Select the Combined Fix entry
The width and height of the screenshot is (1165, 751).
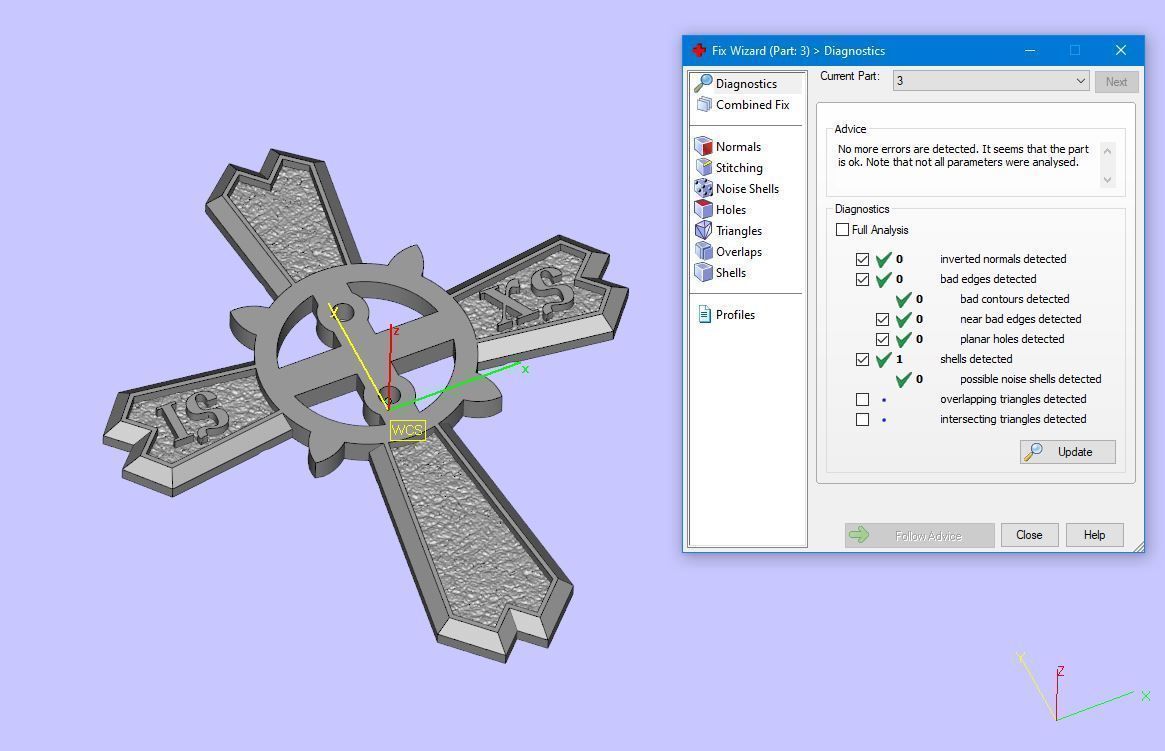753,105
